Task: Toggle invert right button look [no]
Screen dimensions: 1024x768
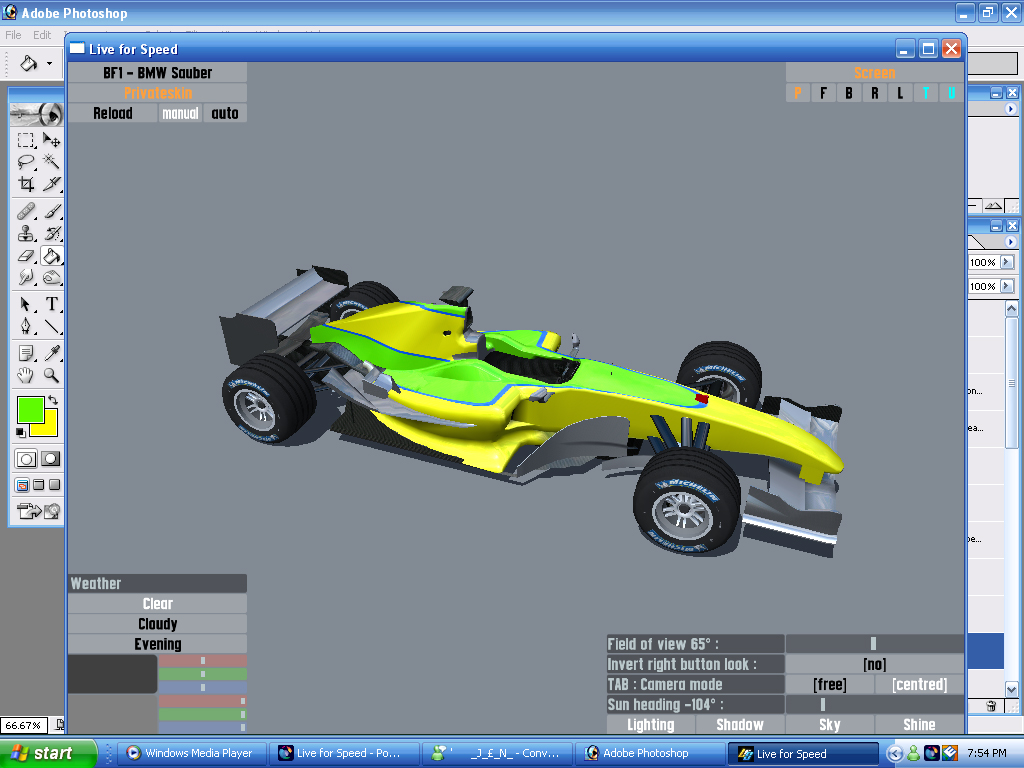Action: [x=874, y=664]
